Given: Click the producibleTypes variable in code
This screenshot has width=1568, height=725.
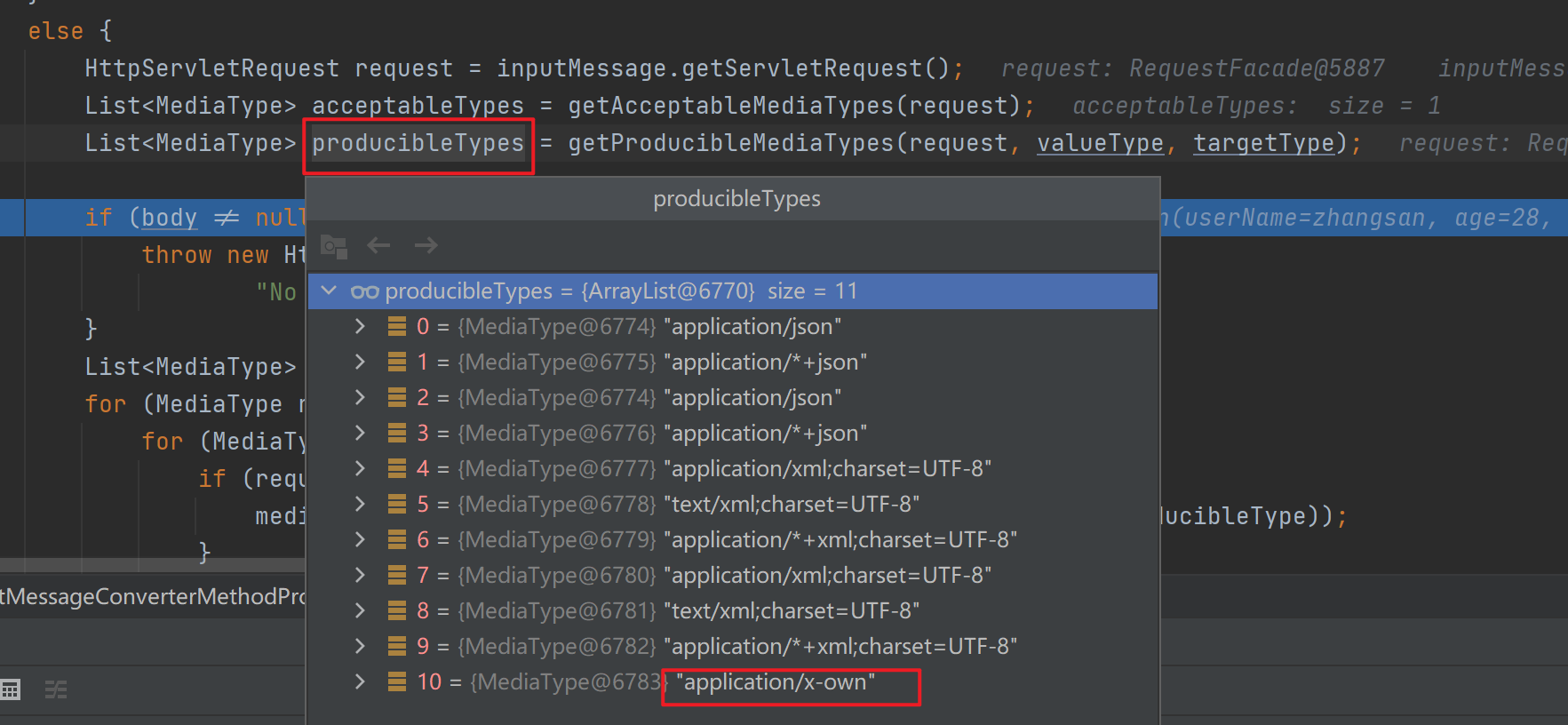Looking at the screenshot, I should click(x=418, y=143).
